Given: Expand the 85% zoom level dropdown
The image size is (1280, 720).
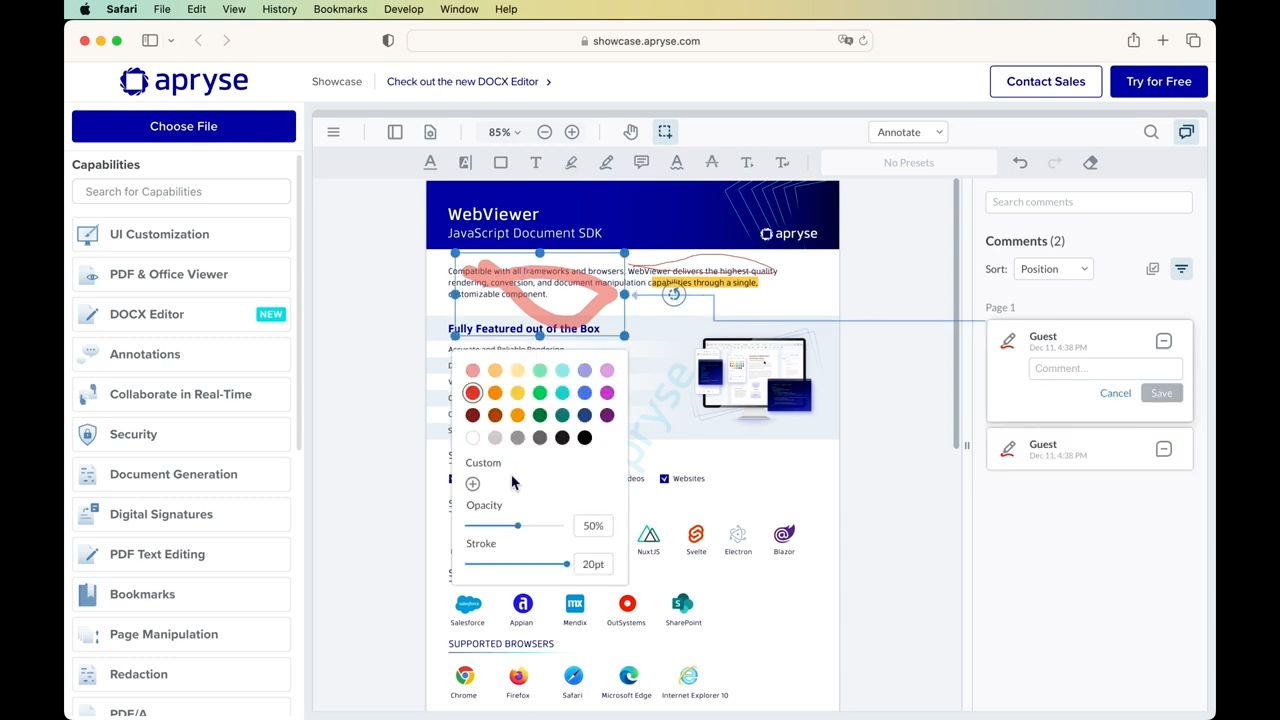Looking at the screenshot, I should tap(504, 132).
